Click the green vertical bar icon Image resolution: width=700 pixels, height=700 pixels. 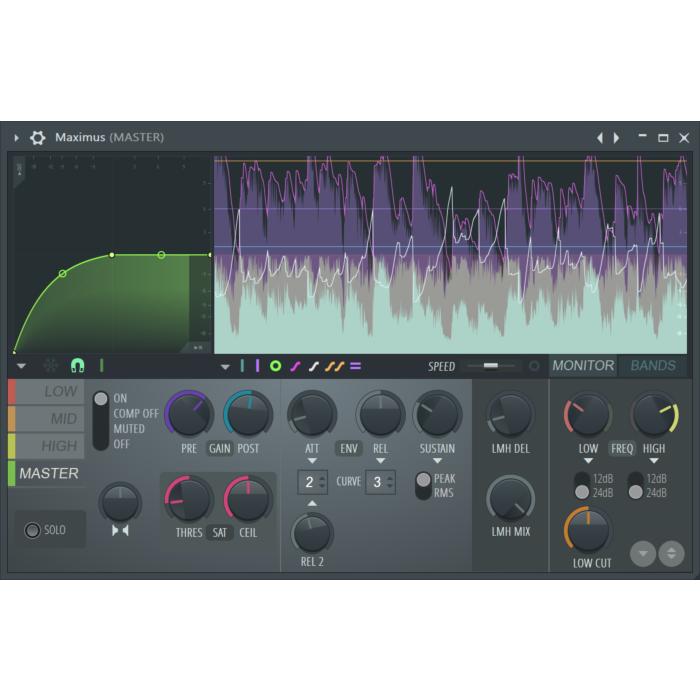(x=102, y=366)
